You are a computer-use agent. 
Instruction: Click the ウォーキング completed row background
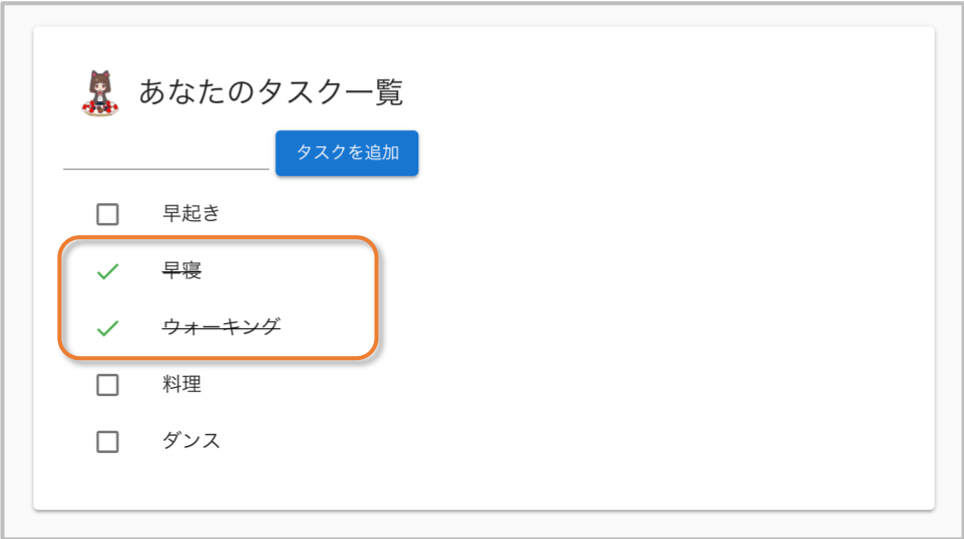coord(492,328)
